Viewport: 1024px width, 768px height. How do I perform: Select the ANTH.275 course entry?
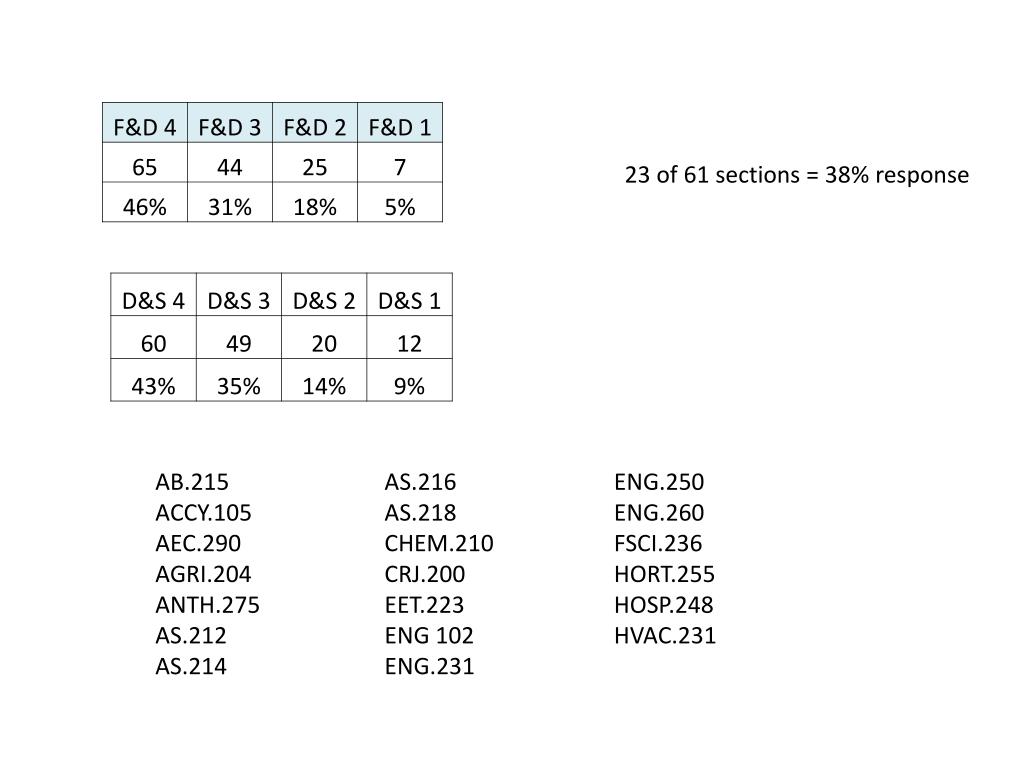[208, 605]
